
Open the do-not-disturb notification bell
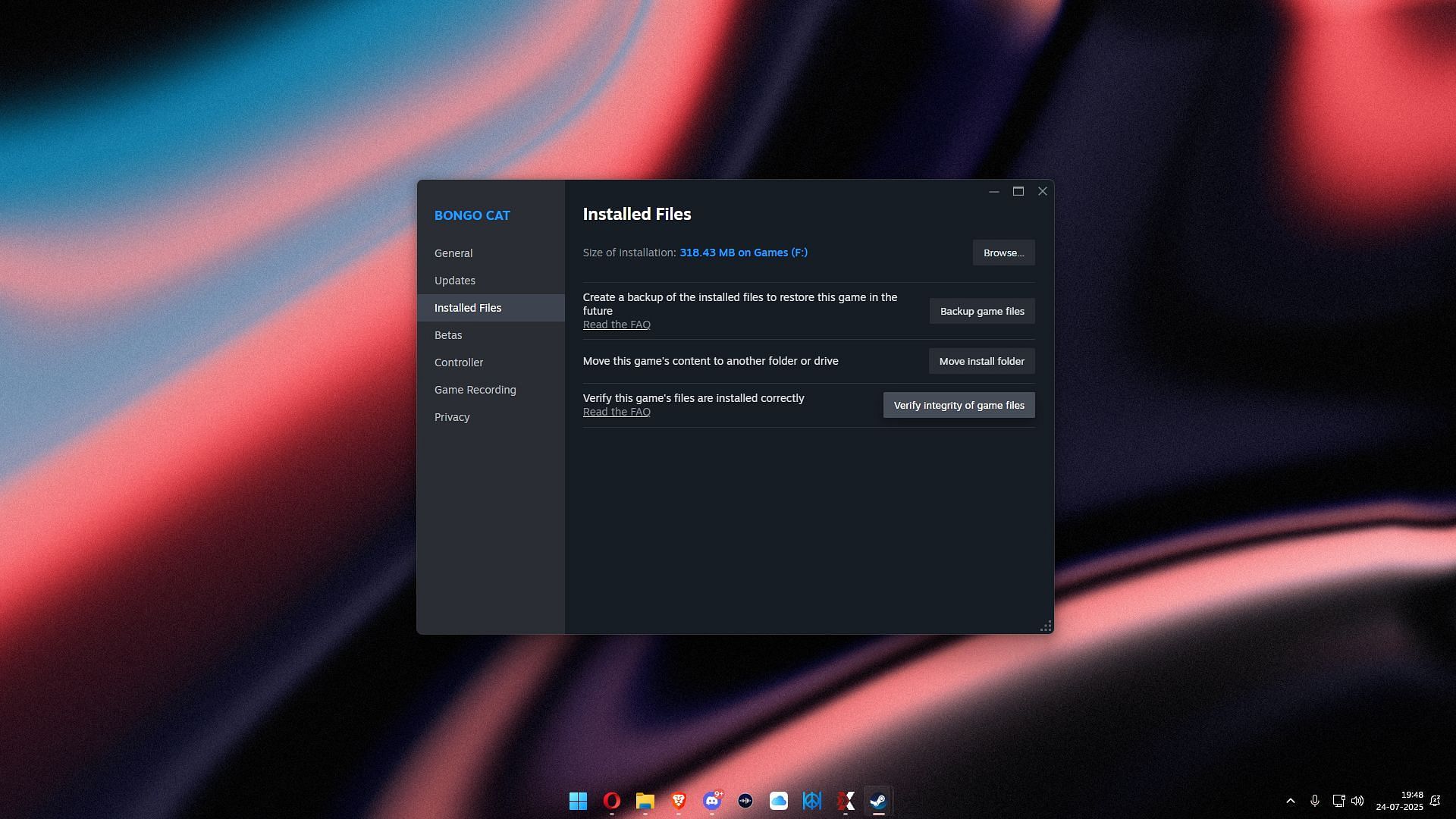(1435, 801)
